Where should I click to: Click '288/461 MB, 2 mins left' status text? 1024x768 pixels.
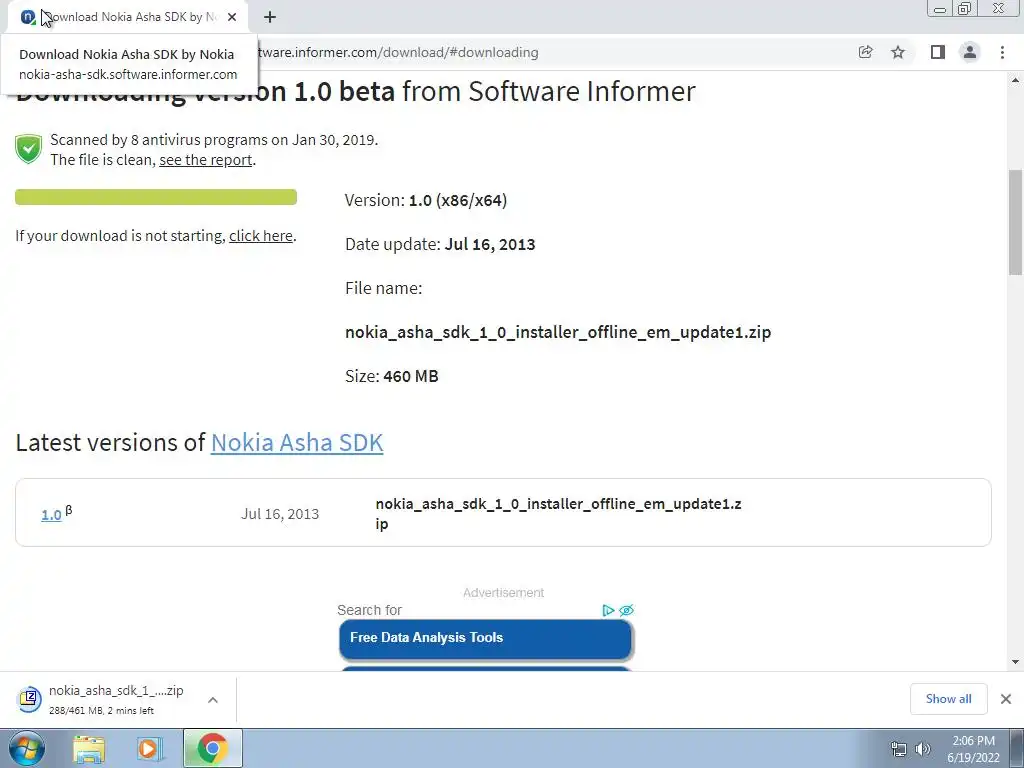(x=101, y=711)
